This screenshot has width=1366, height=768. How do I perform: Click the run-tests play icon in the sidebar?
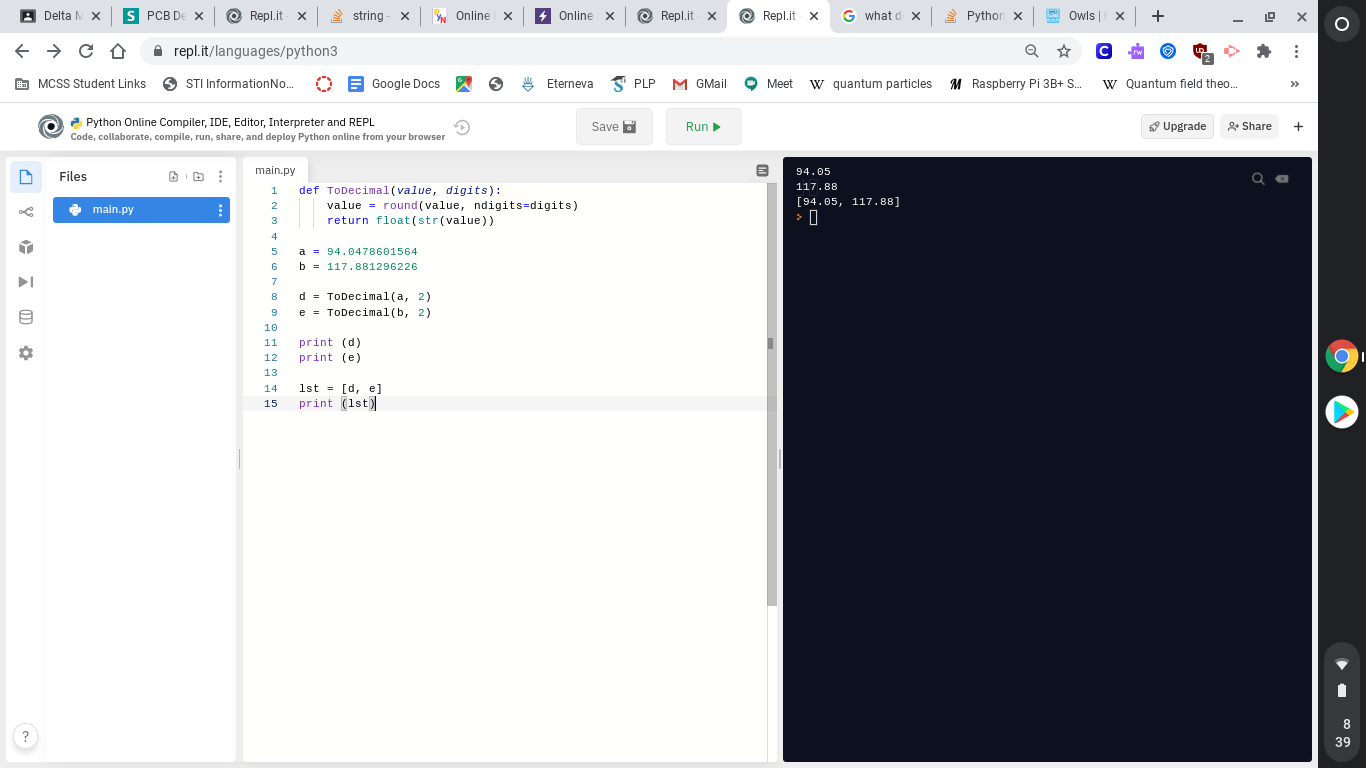(26, 281)
